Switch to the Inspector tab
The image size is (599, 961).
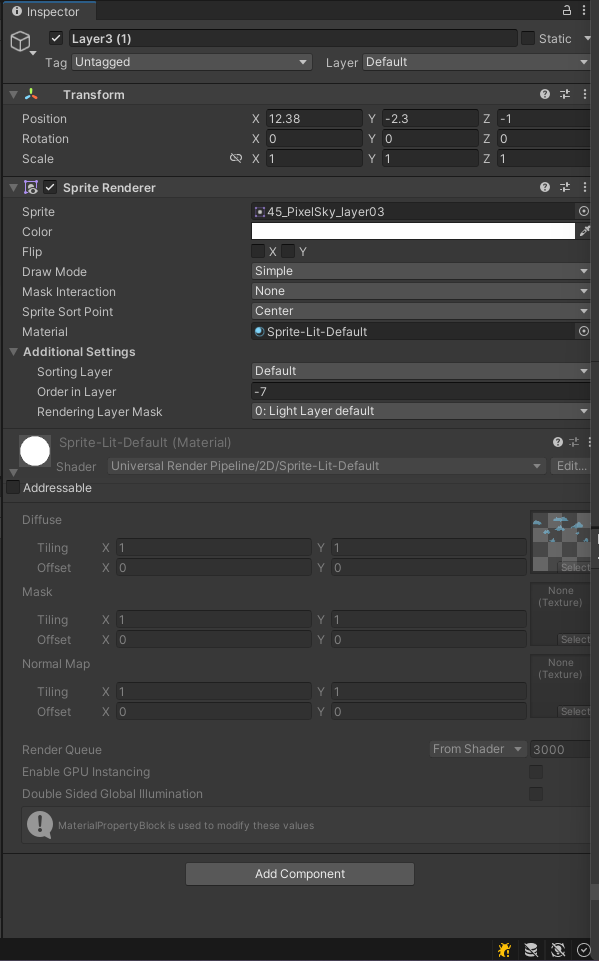48,12
